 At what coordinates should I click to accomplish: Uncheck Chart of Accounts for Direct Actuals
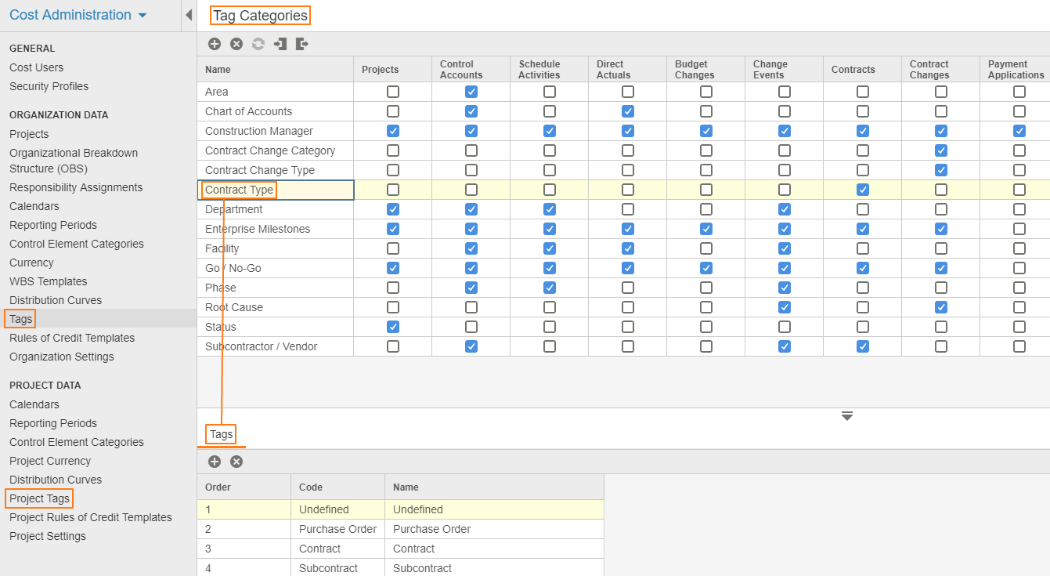[627, 111]
